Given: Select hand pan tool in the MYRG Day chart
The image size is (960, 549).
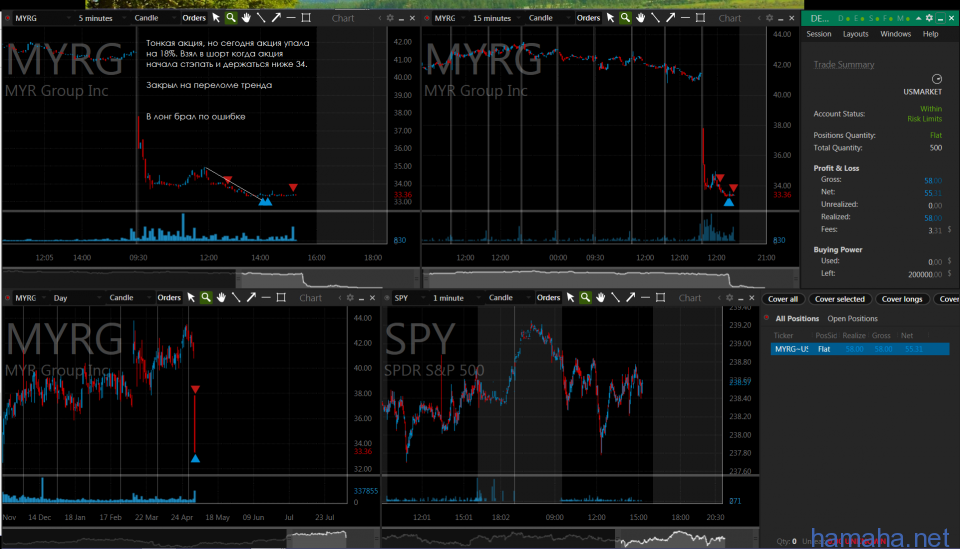Looking at the screenshot, I should click(x=221, y=297).
